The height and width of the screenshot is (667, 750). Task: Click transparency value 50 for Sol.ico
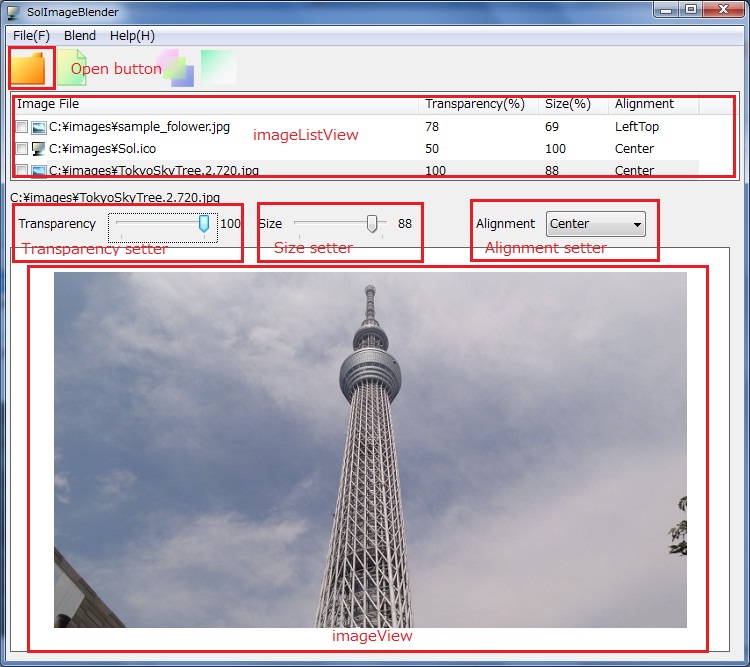[432, 149]
